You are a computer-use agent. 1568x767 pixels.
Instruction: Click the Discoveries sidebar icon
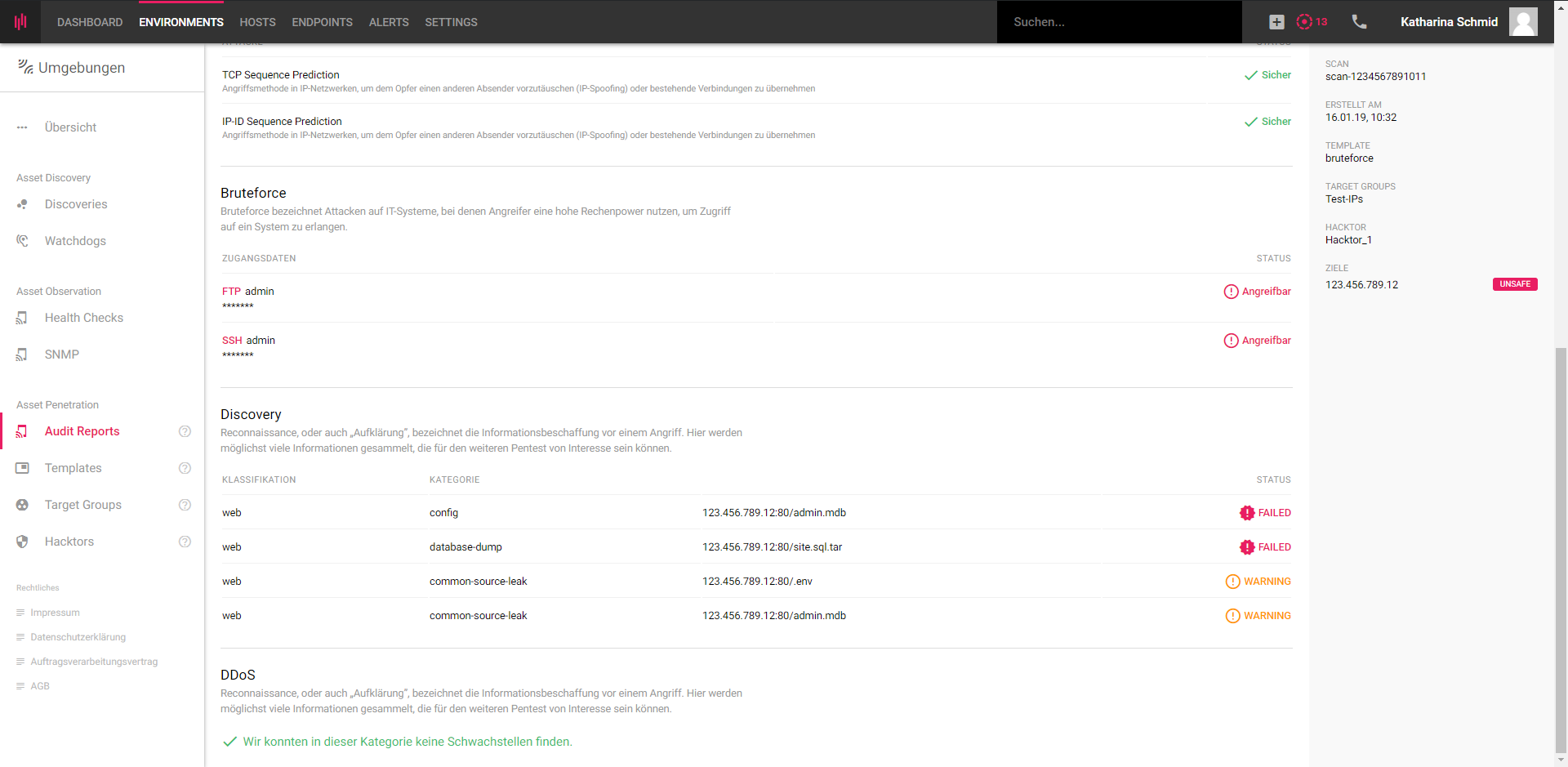tap(24, 204)
